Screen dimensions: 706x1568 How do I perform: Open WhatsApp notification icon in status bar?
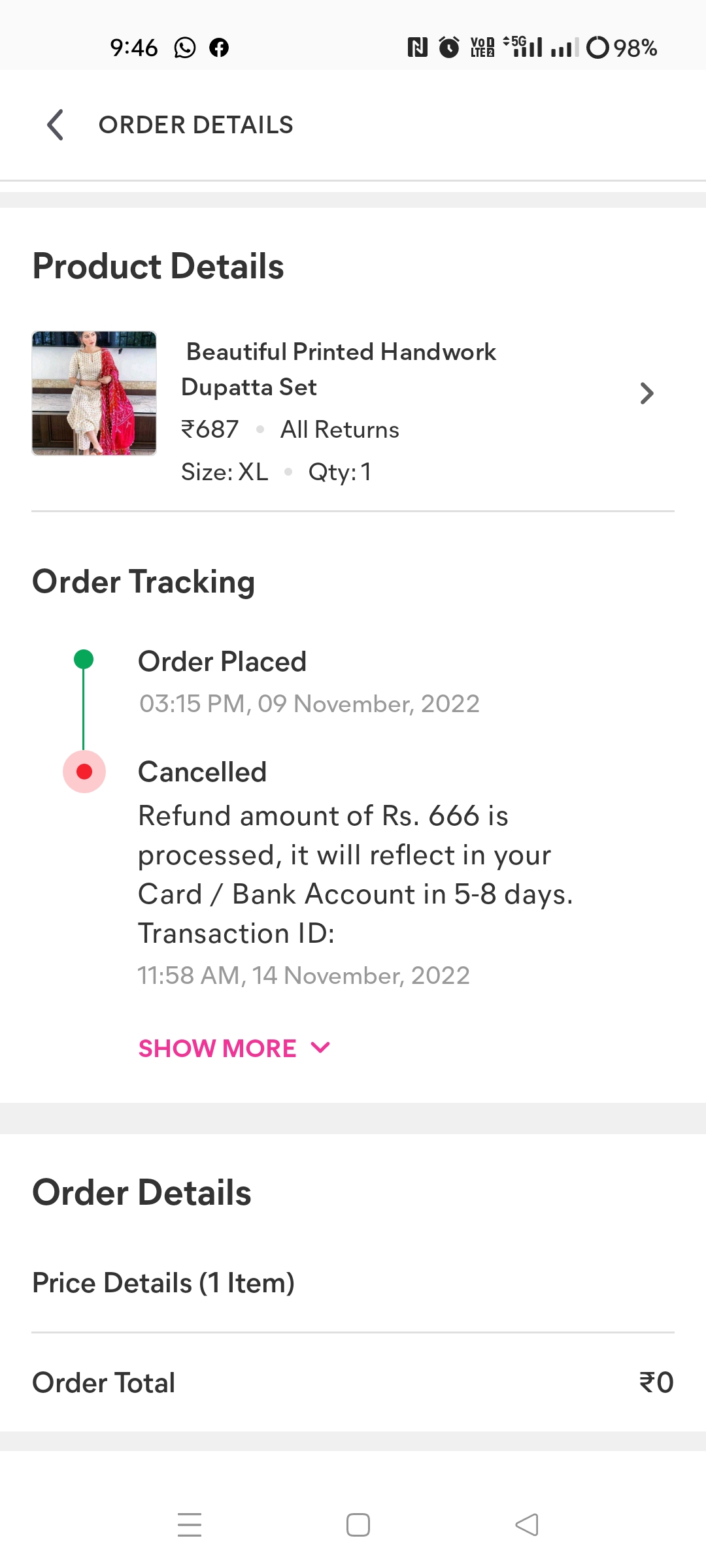(x=185, y=48)
